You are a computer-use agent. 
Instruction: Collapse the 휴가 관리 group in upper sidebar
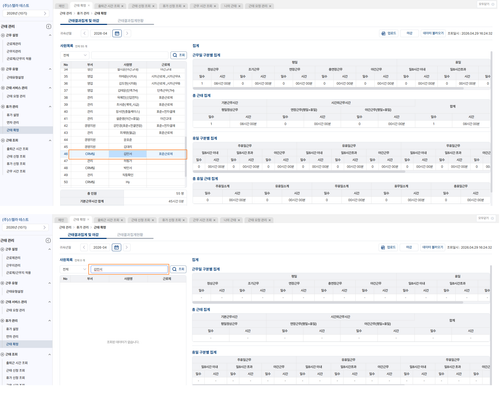pos(50,107)
